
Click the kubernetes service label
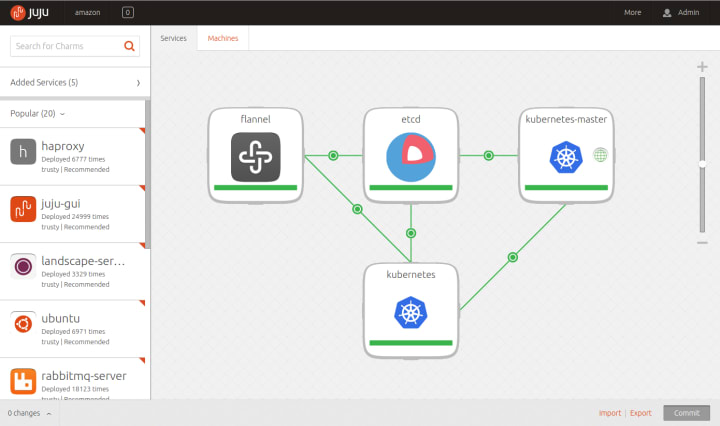pyautogui.click(x=411, y=275)
